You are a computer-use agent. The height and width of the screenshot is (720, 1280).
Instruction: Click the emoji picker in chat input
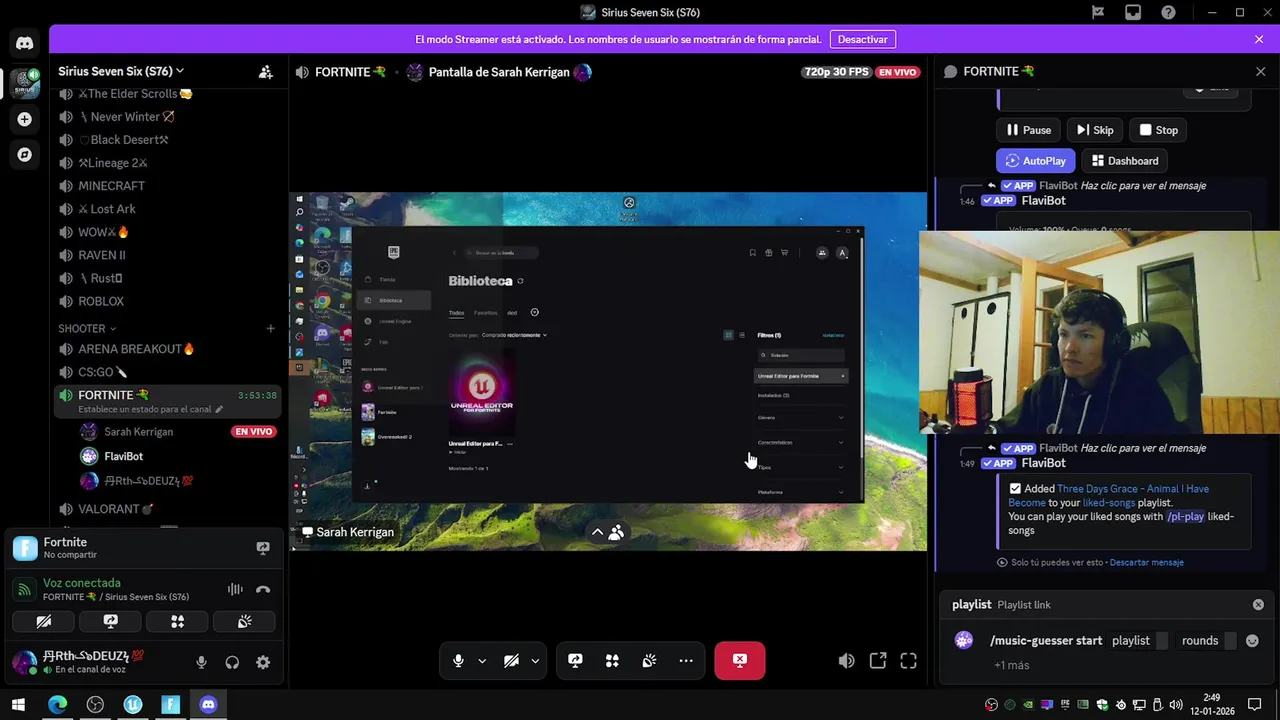pos(1252,641)
